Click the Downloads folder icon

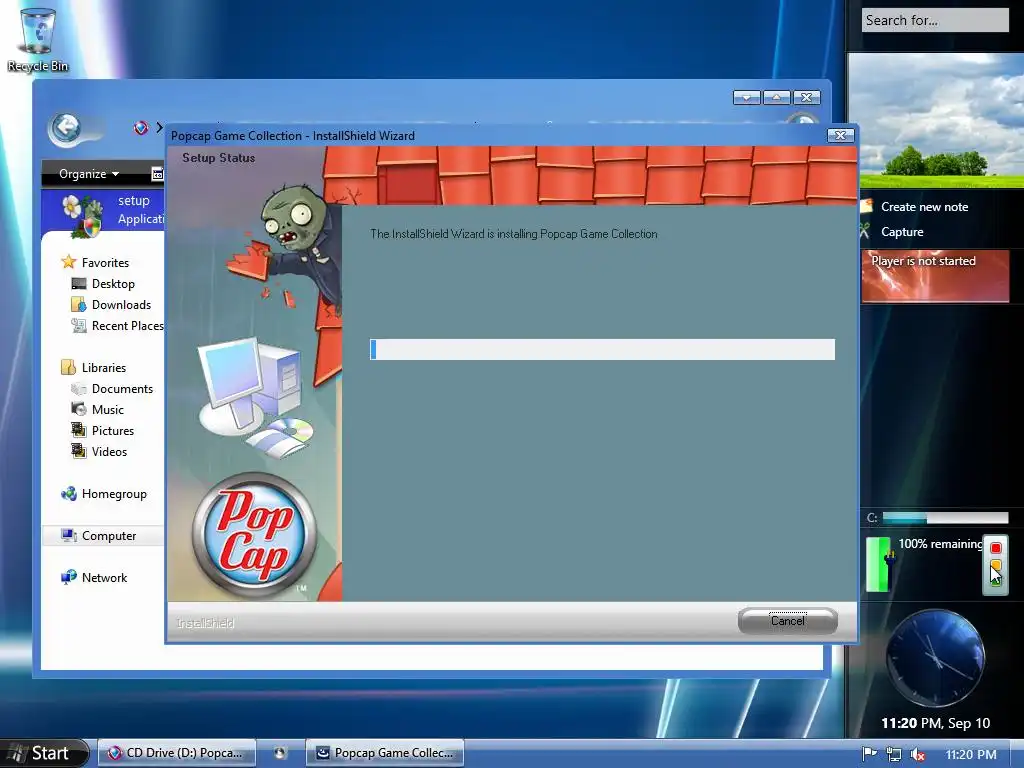(x=78, y=304)
